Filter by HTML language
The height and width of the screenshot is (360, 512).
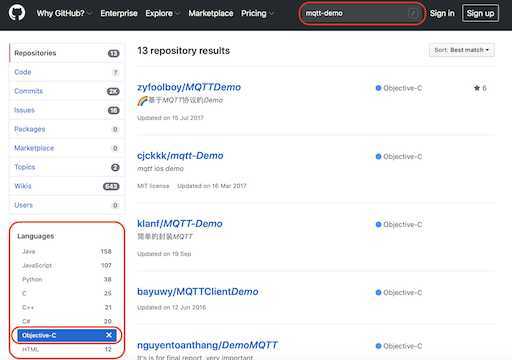tap(67, 349)
